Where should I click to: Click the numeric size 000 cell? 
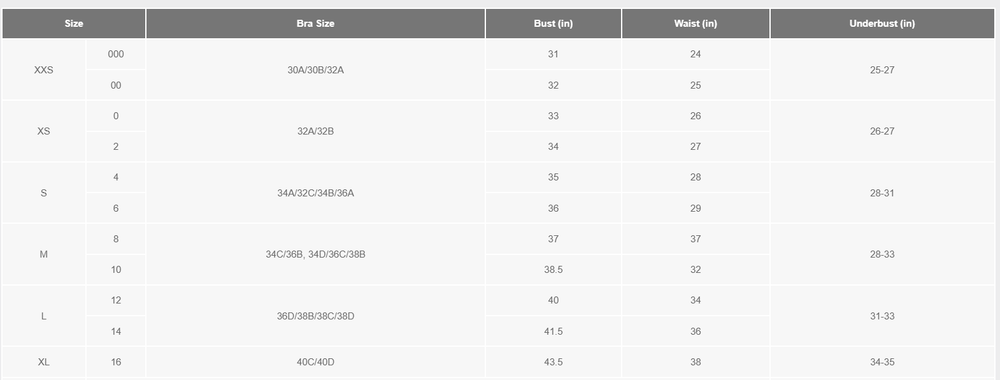click(x=115, y=54)
